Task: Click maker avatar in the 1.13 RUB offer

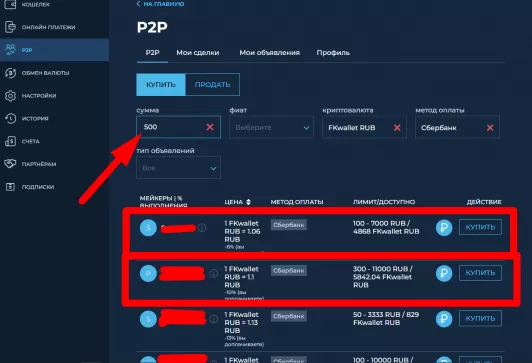Action: tap(148, 319)
